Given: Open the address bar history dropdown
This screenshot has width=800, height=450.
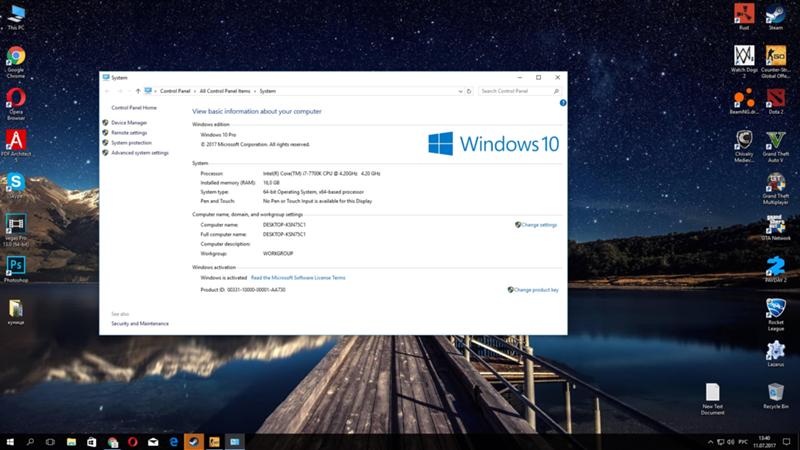Looking at the screenshot, I should click(460, 91).
